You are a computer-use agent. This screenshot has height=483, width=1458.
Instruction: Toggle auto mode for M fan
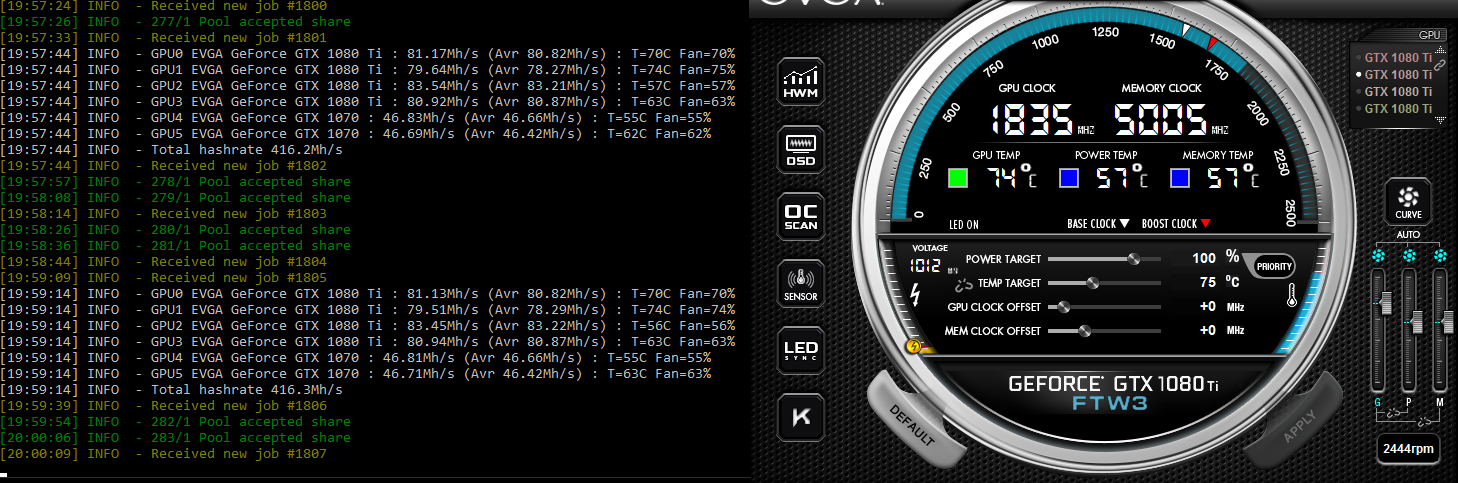pos(1440,257)
